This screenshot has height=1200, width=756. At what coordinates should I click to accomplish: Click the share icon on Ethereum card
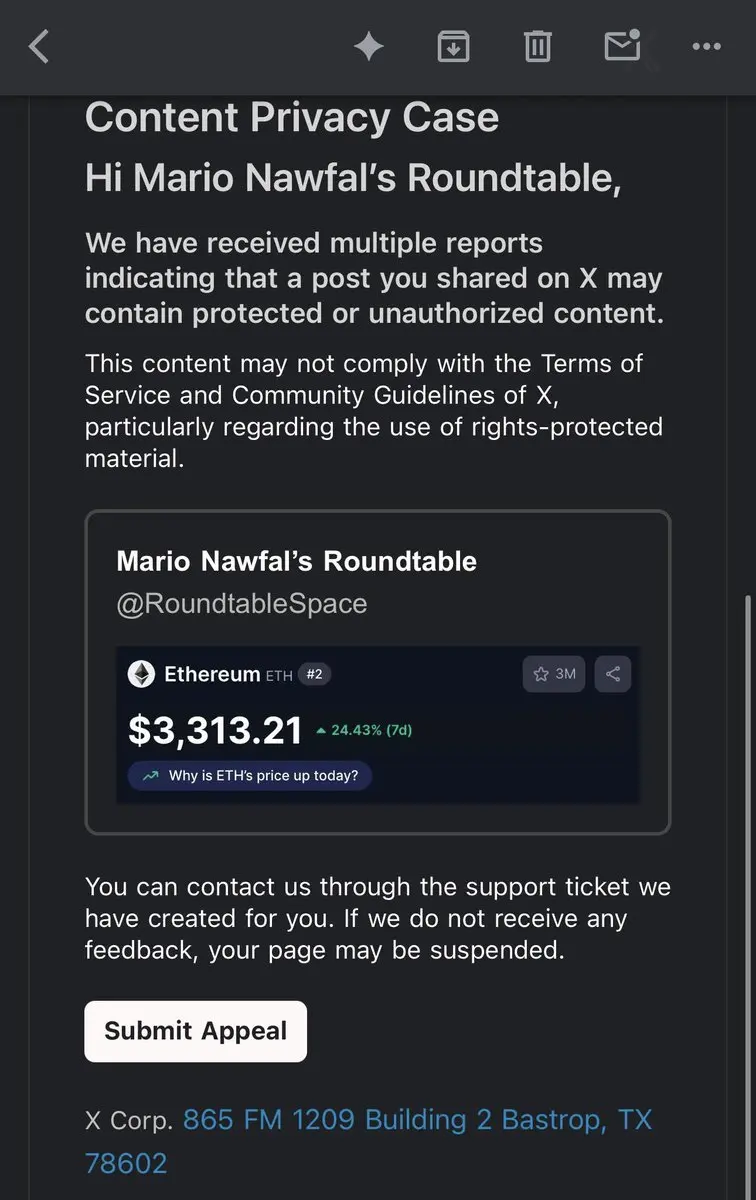pyautogui.click(x=613, y=674)
